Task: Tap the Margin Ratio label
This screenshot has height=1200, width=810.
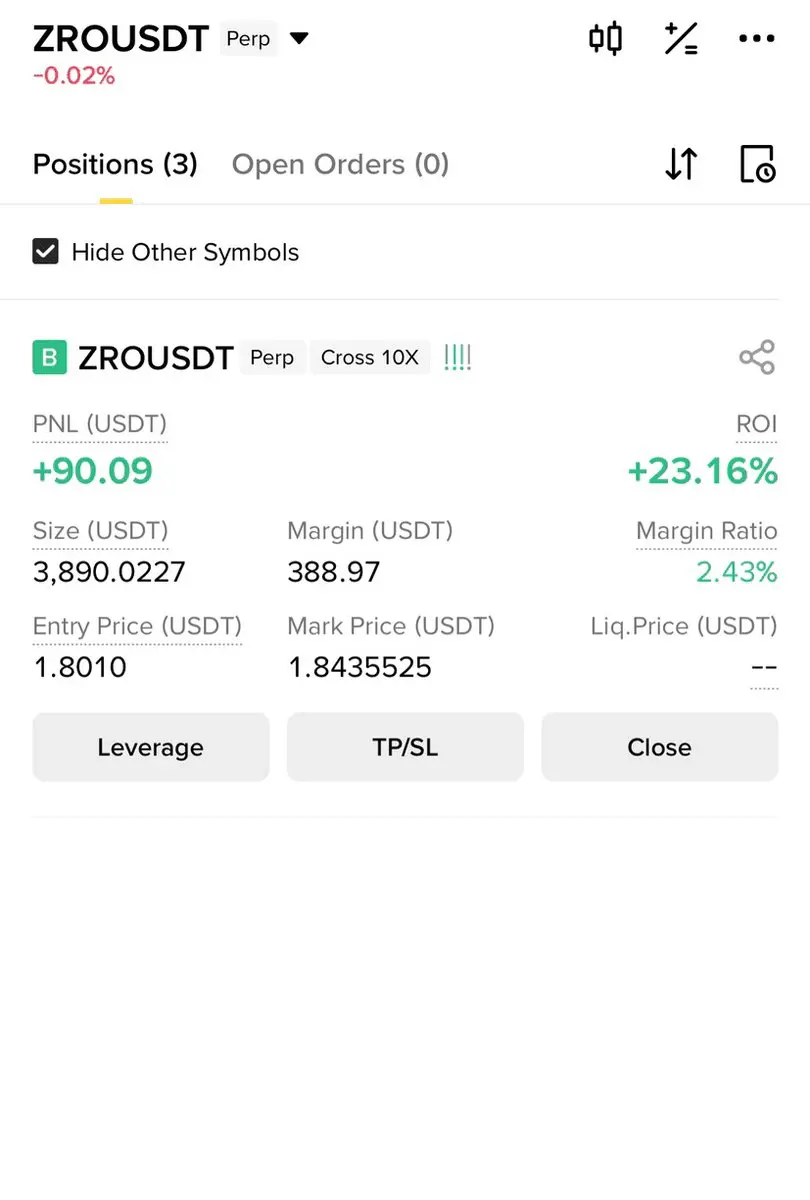Action: (706, 530)
